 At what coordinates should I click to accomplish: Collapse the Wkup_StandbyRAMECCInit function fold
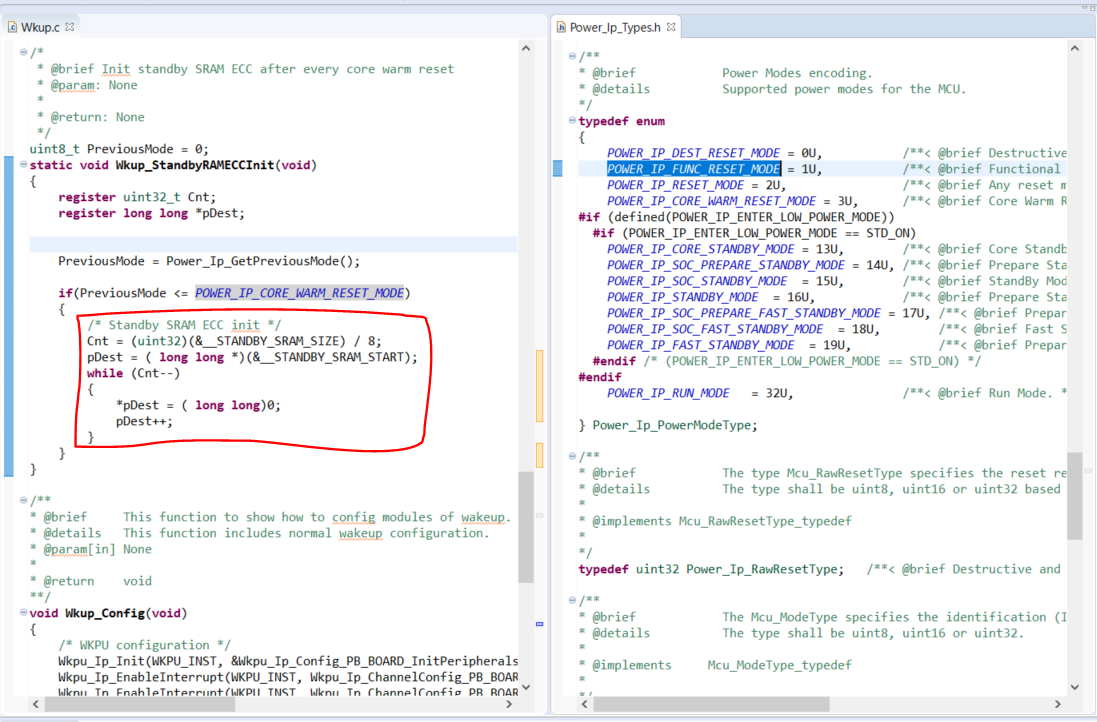tap(23, 165)
